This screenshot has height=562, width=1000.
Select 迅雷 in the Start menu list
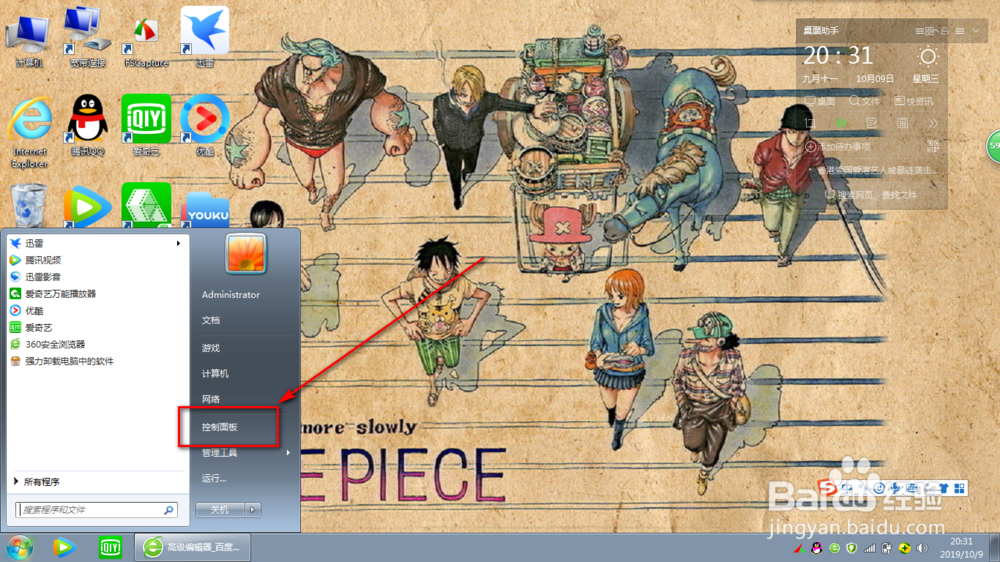click(97, 243)
